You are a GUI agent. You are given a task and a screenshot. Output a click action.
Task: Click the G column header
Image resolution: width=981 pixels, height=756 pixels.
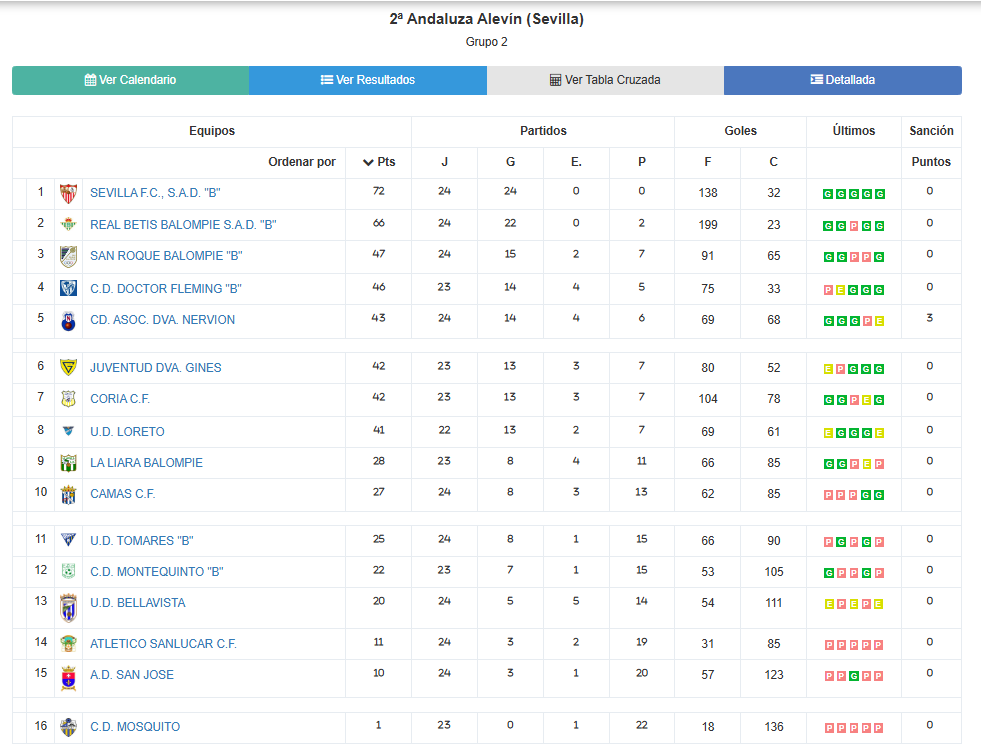point(511,162)
